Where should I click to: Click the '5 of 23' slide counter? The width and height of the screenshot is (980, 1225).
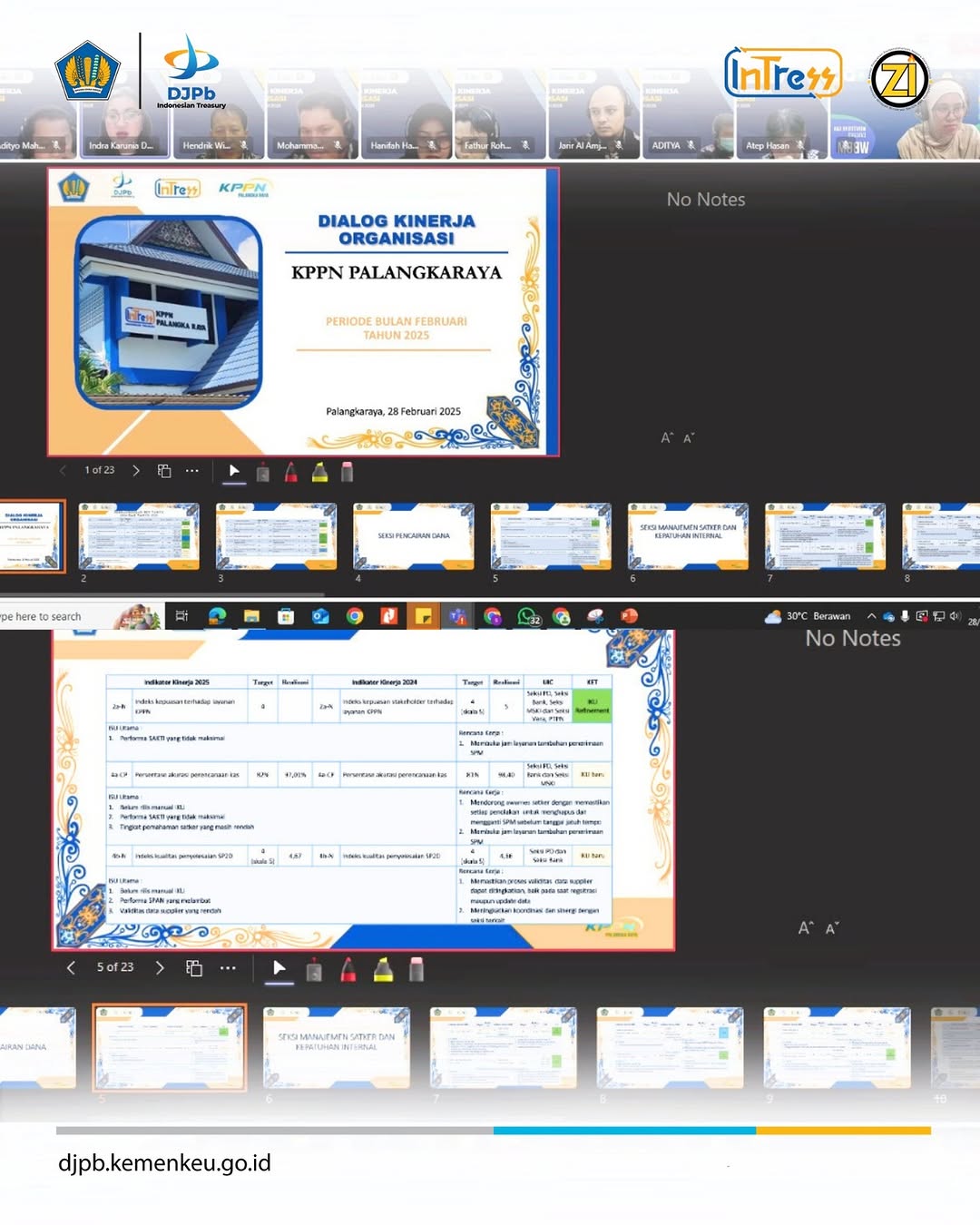pyautogui.click(x=115, y=967)
